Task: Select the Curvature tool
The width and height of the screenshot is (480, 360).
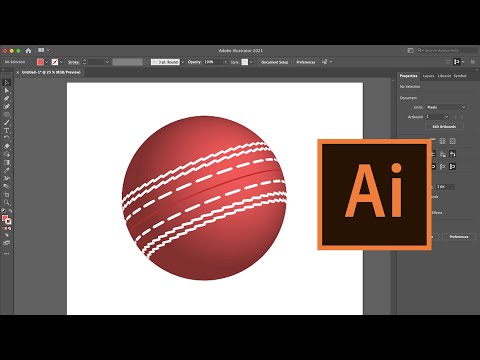Action: (7, 106)
